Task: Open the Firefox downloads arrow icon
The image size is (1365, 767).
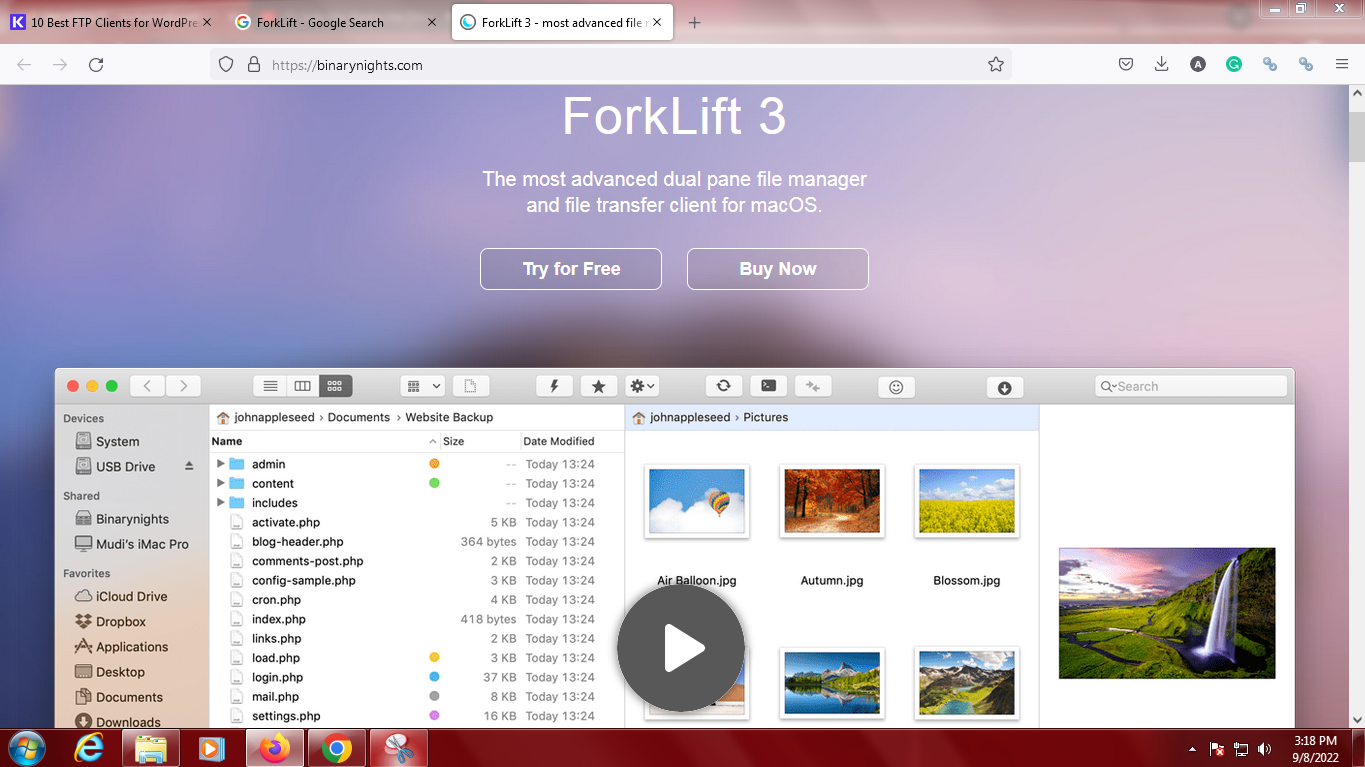Action: coord(1161,64)
